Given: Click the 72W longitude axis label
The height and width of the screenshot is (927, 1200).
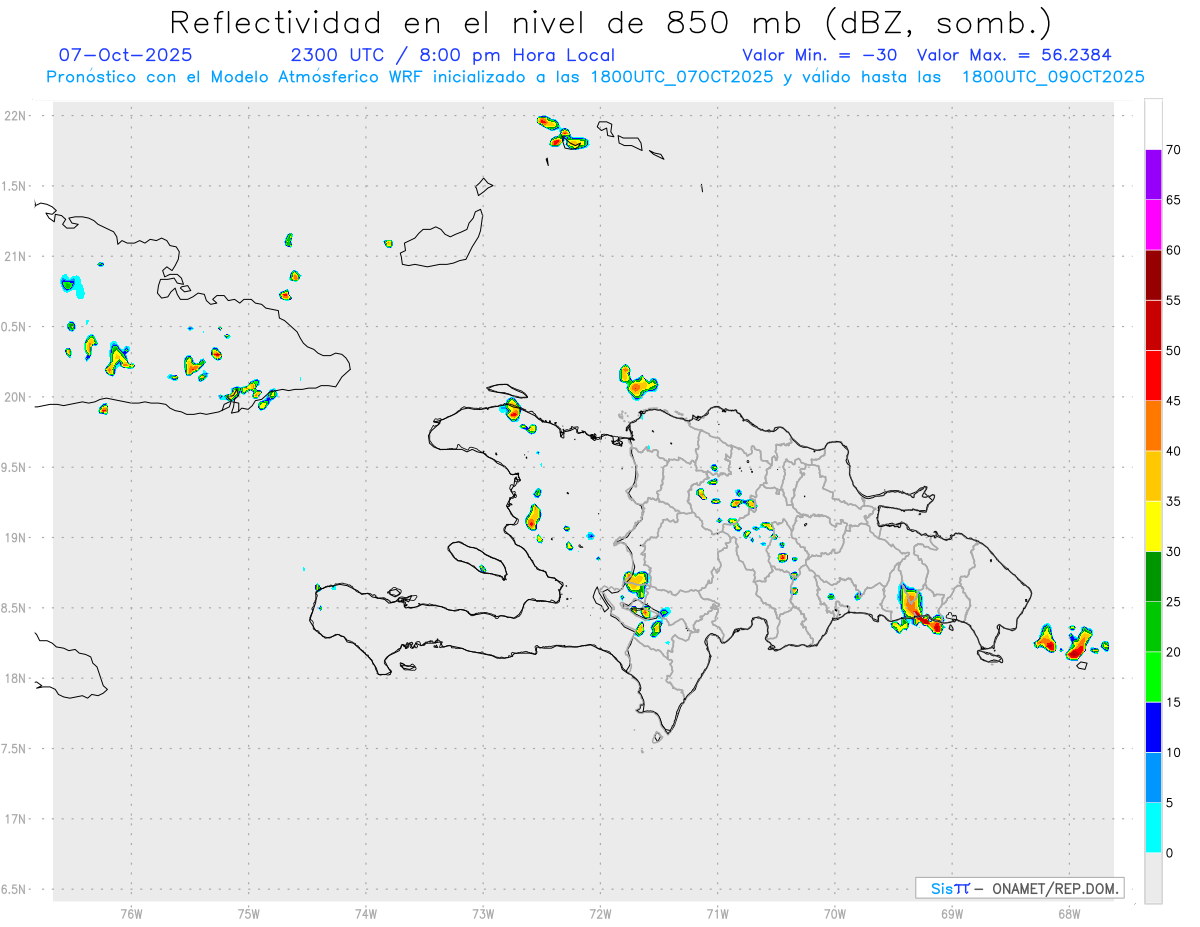Looking at the screenshot, I should (x=600, y=912).
